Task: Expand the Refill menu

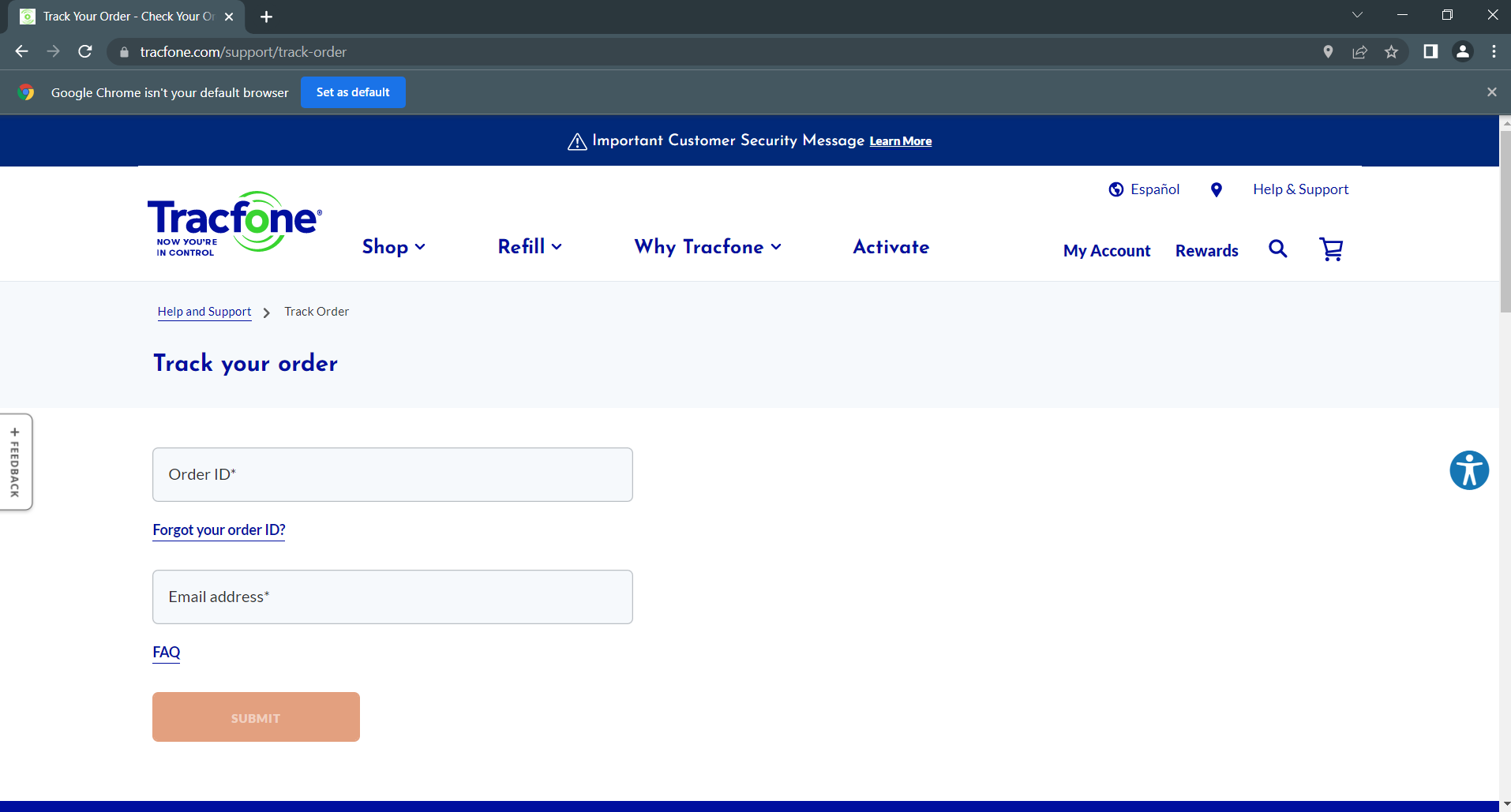Action: click(528, 247)
